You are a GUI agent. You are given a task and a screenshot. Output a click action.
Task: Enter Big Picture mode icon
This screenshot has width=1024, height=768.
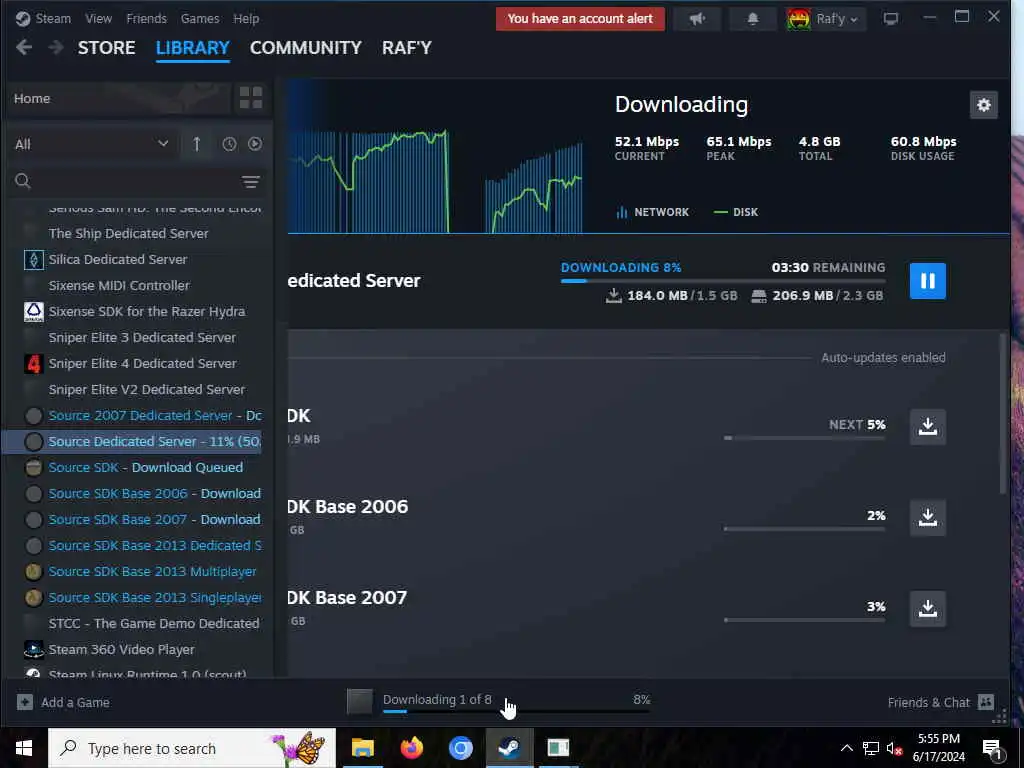(x=891, y=19)
